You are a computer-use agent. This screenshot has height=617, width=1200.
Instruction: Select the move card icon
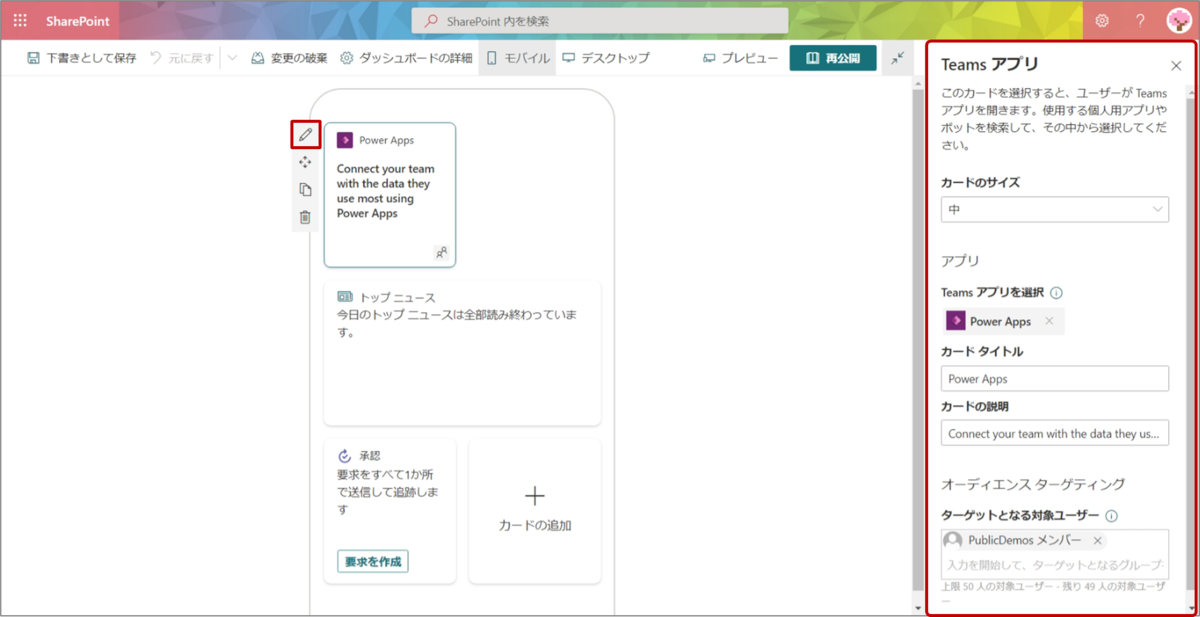(305, 161)
